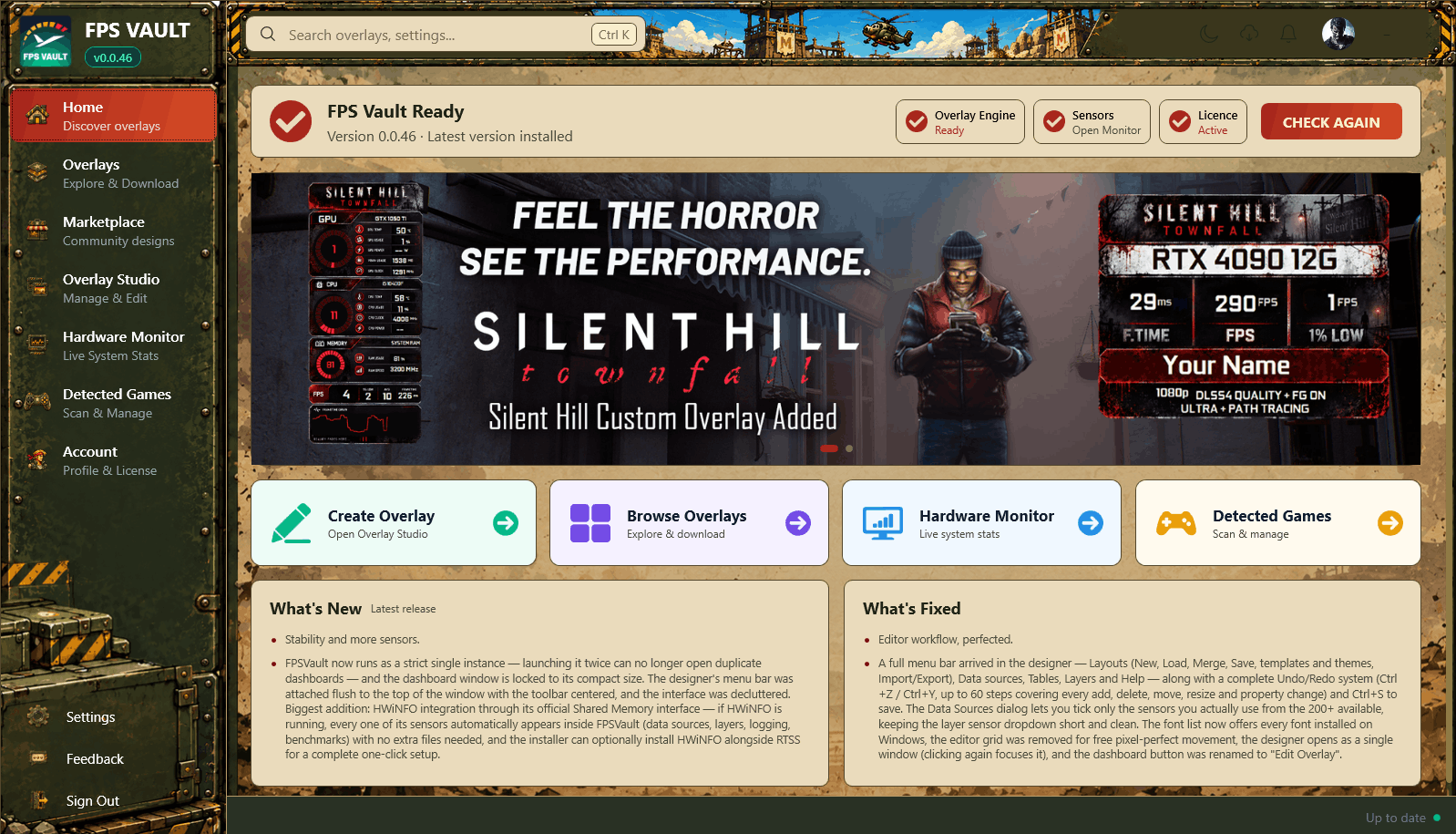
Task: Click the orange gamepad Detected Games icon
Action: pyautogui.click(x=1176, y=523)
